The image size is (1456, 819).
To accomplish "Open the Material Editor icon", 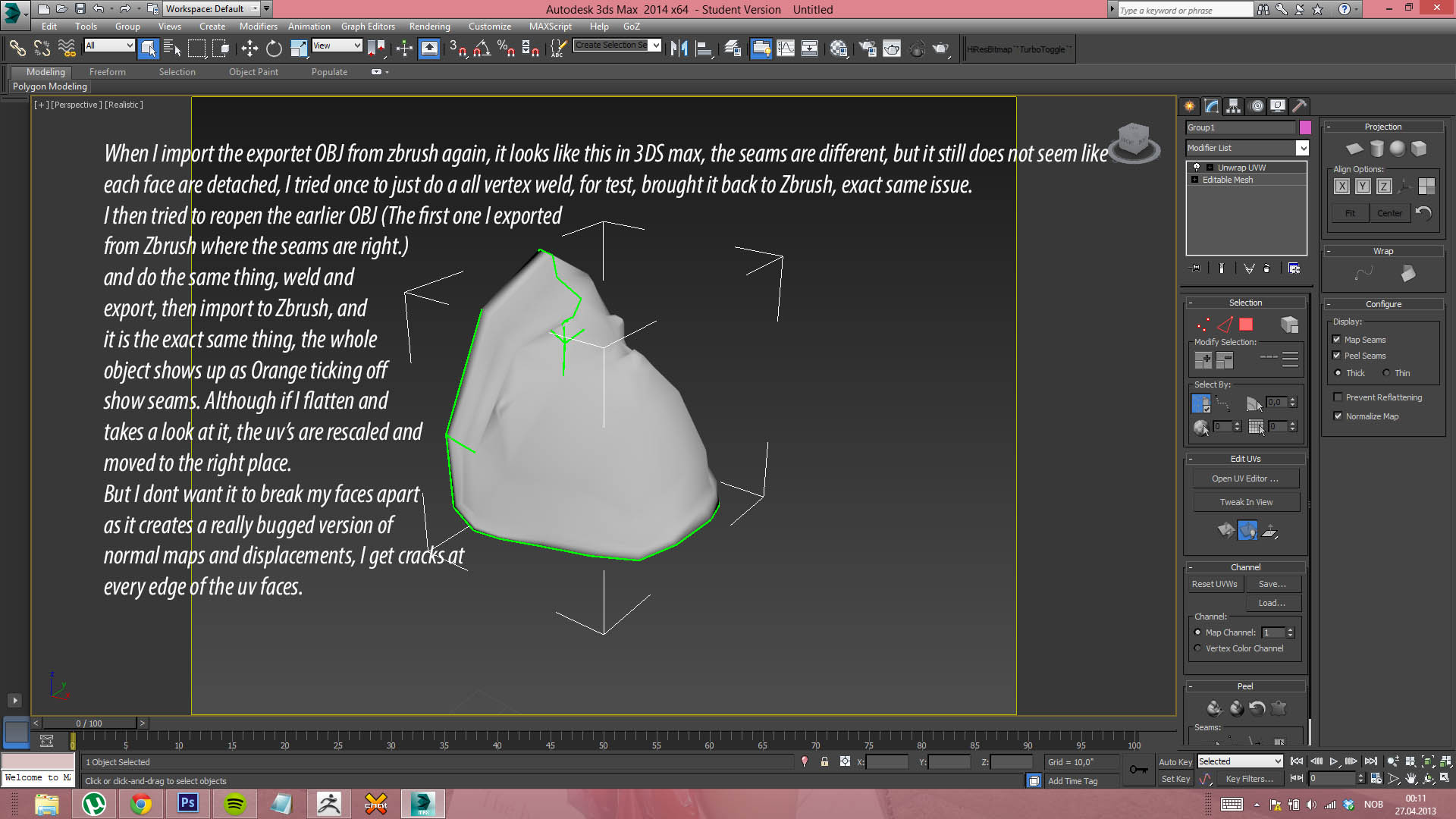I will point(838,49).
